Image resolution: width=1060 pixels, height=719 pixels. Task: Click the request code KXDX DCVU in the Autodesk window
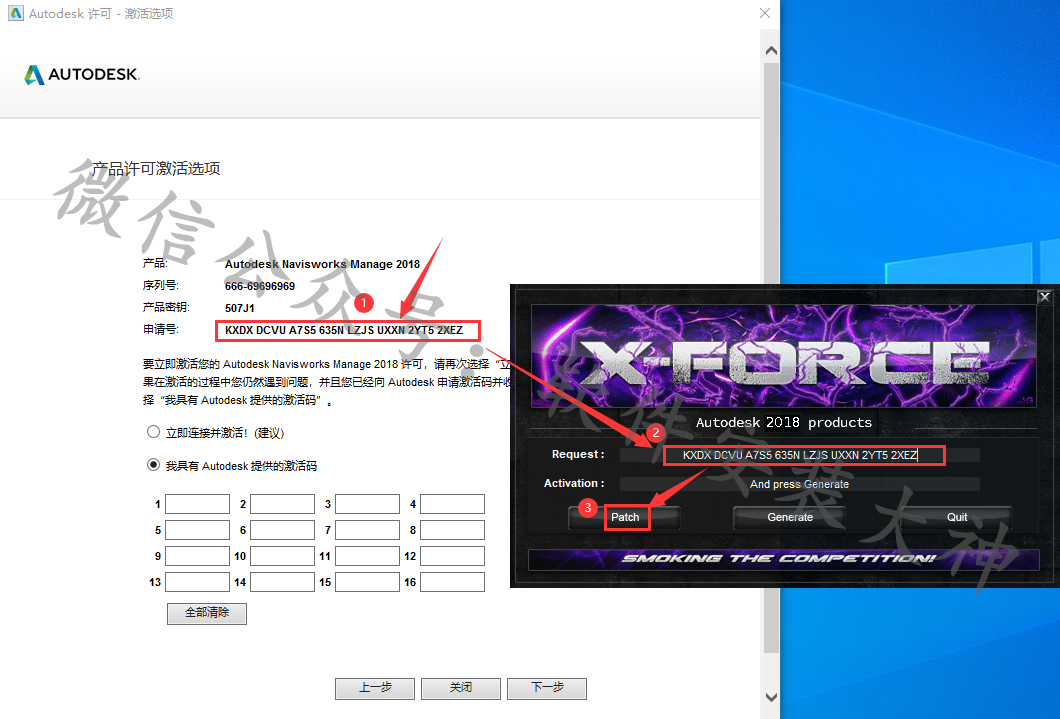point(344,330)
